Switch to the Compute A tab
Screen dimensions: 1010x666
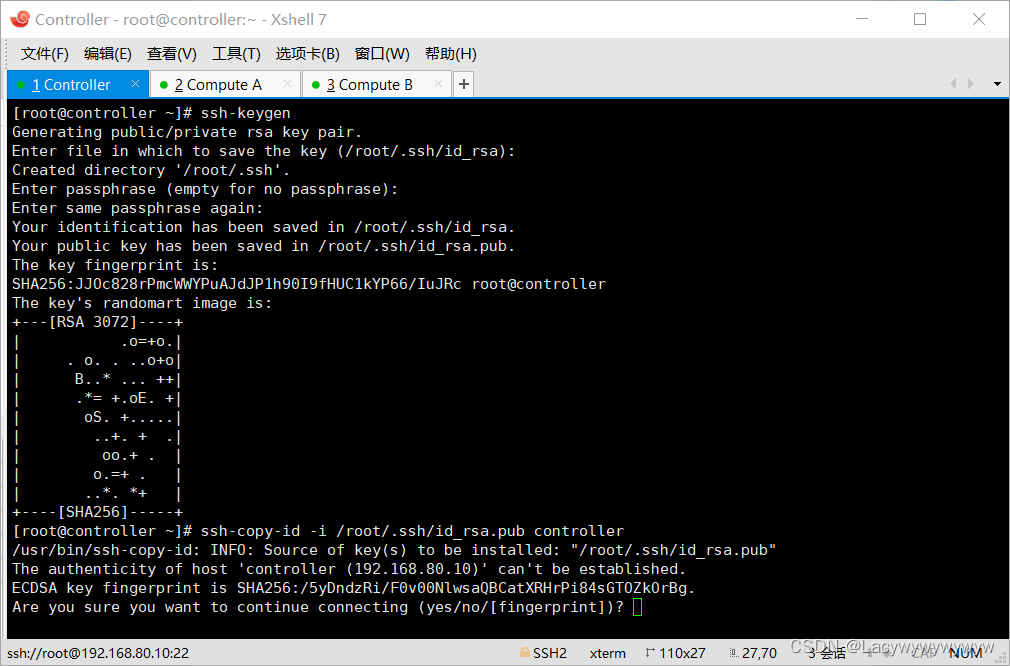(x=214, y=85)
